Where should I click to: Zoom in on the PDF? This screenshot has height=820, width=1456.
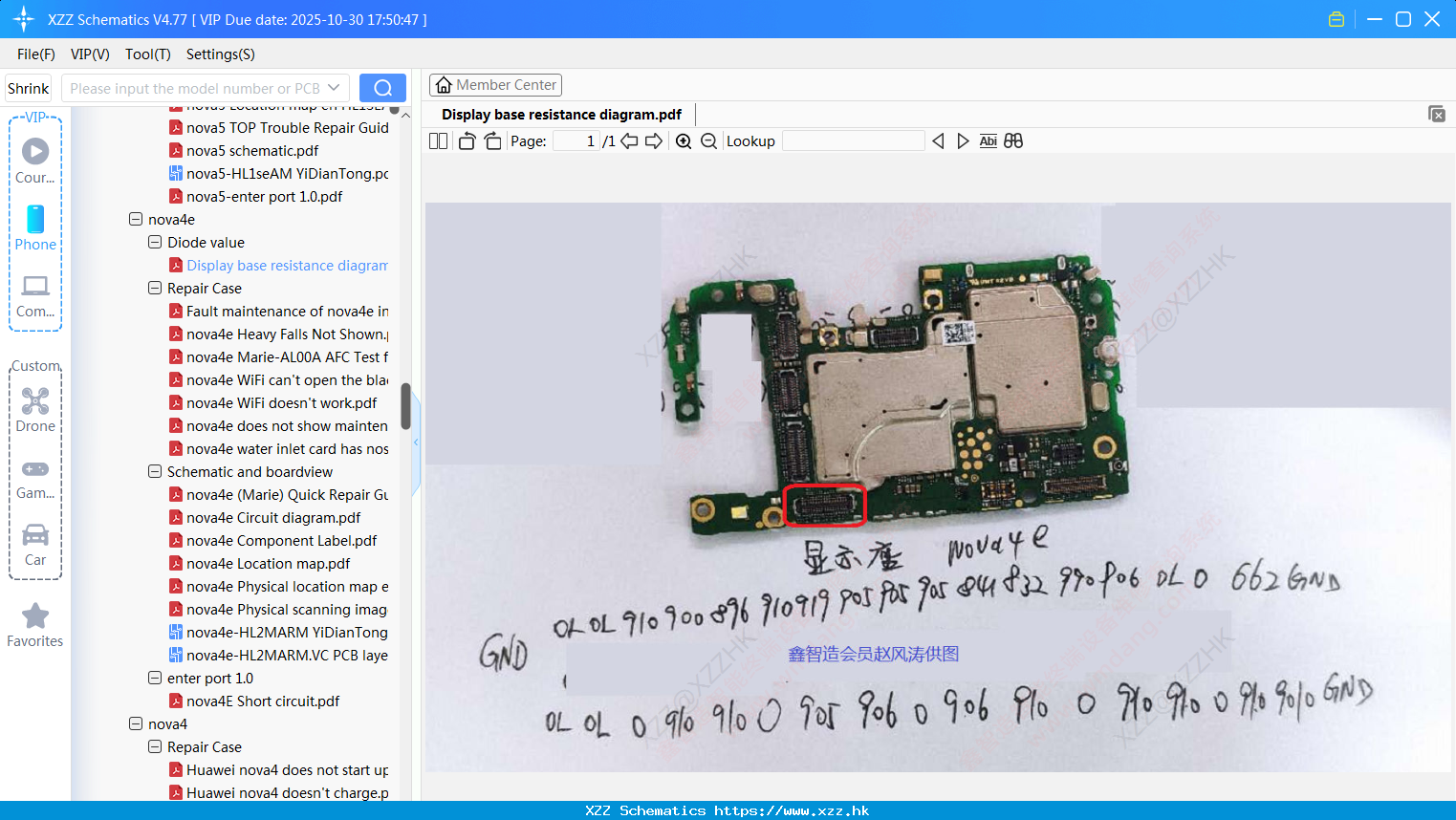coord(684,141)
